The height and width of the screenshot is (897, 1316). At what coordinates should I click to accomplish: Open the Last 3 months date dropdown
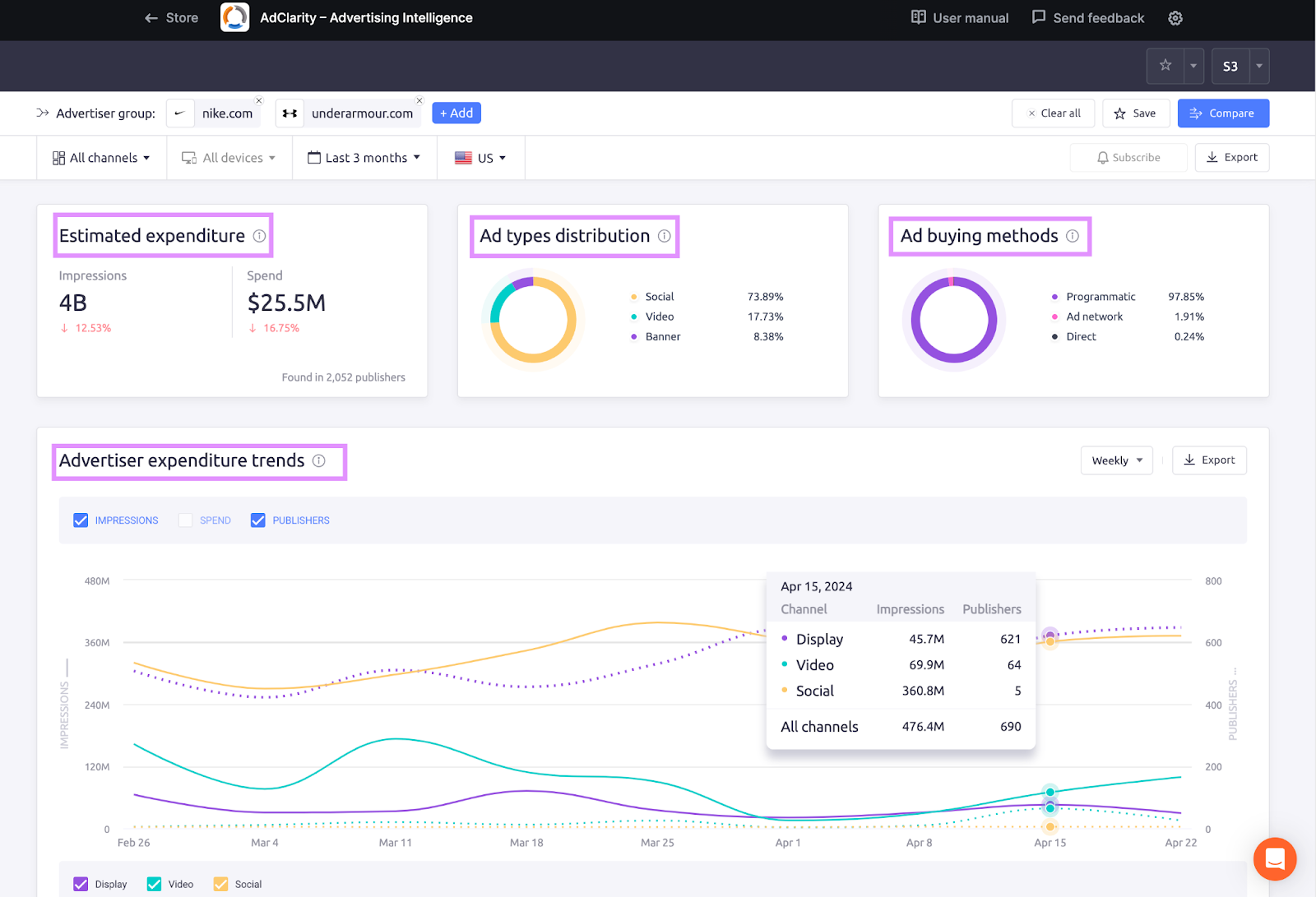[x=364, y=158]
